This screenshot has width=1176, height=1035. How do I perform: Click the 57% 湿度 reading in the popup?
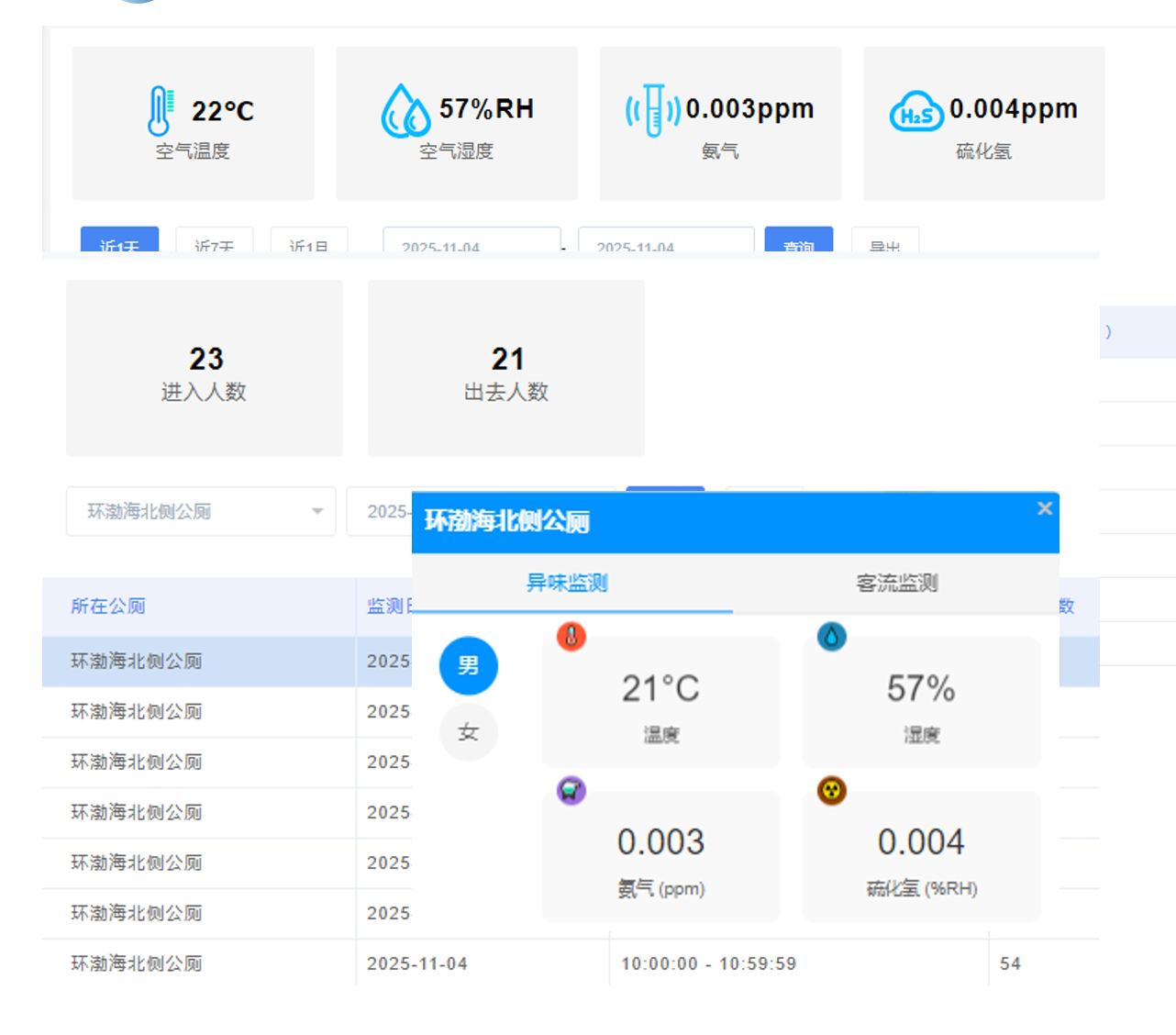coord(921,688)
